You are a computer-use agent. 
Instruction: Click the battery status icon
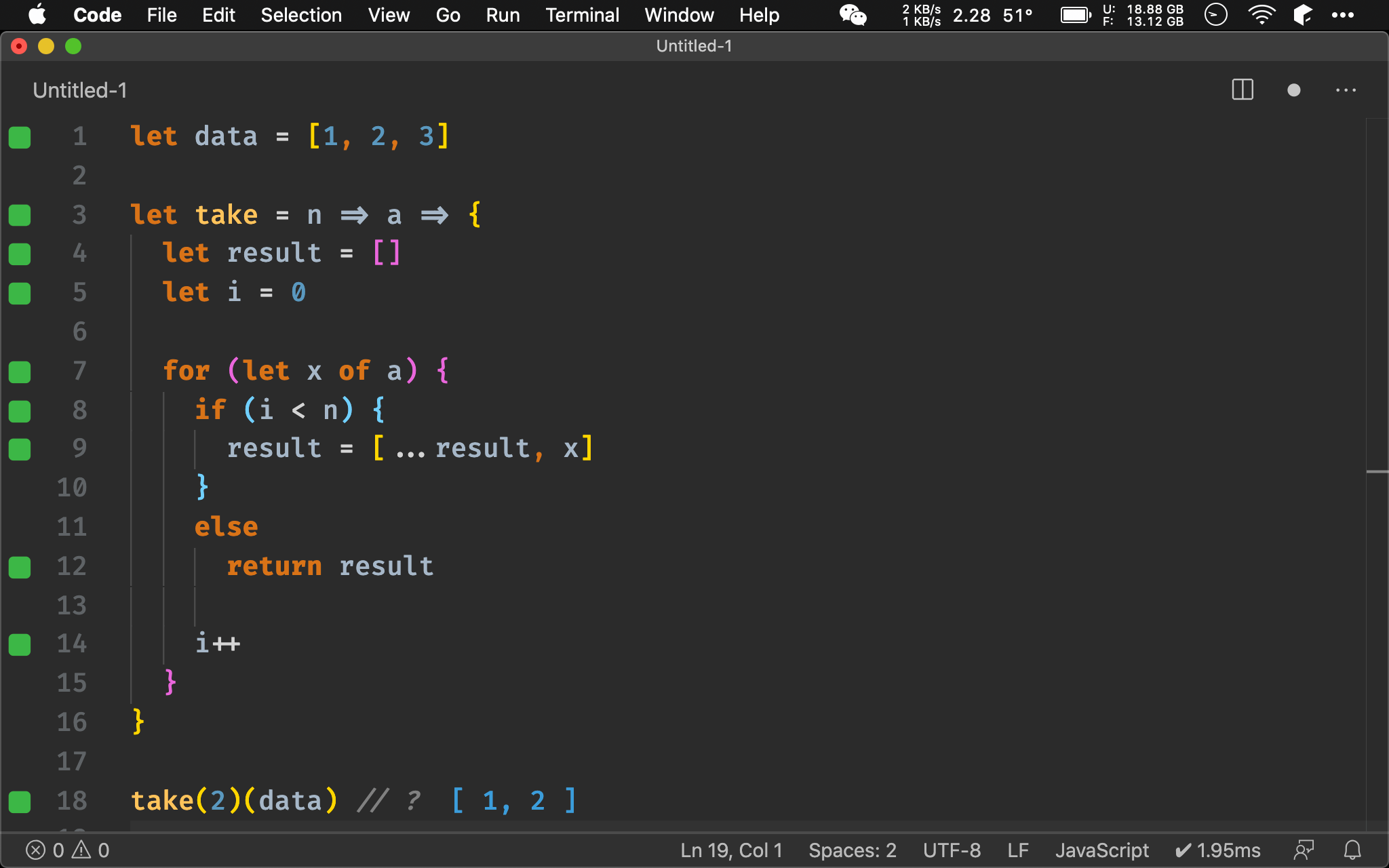point(1076,15)
